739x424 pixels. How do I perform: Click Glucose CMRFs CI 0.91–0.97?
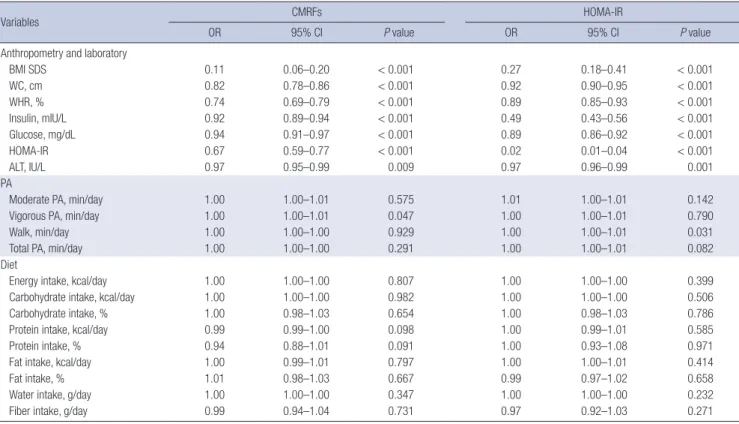click(306, 135)
